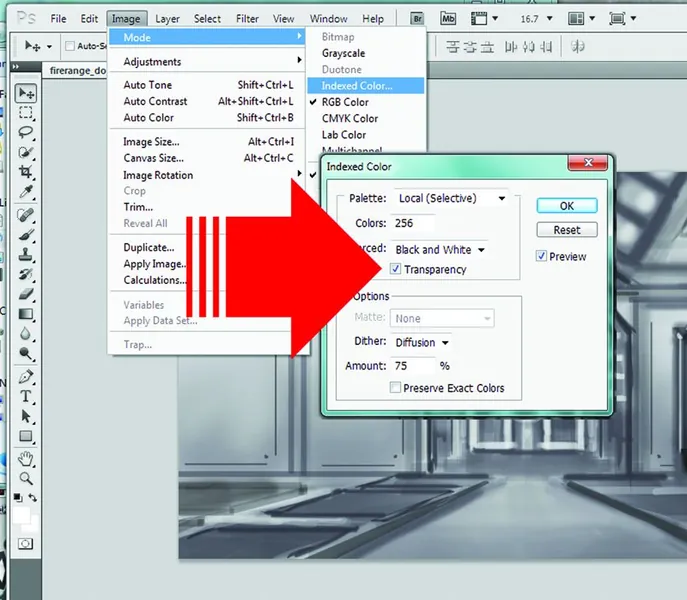The width and height of the screenshot is (687, 600).
Task: Select the Gradient tool
Action: tap(26, 314)
